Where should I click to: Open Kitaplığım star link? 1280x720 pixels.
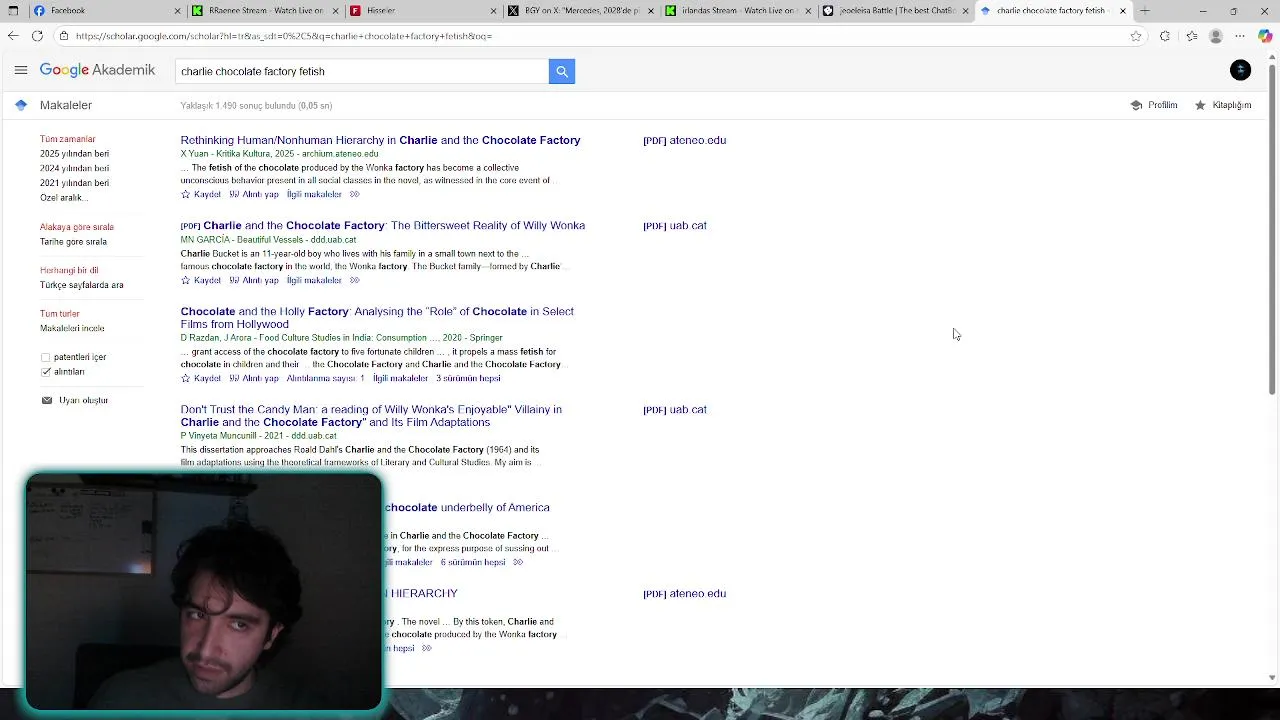coord(1223,105)
